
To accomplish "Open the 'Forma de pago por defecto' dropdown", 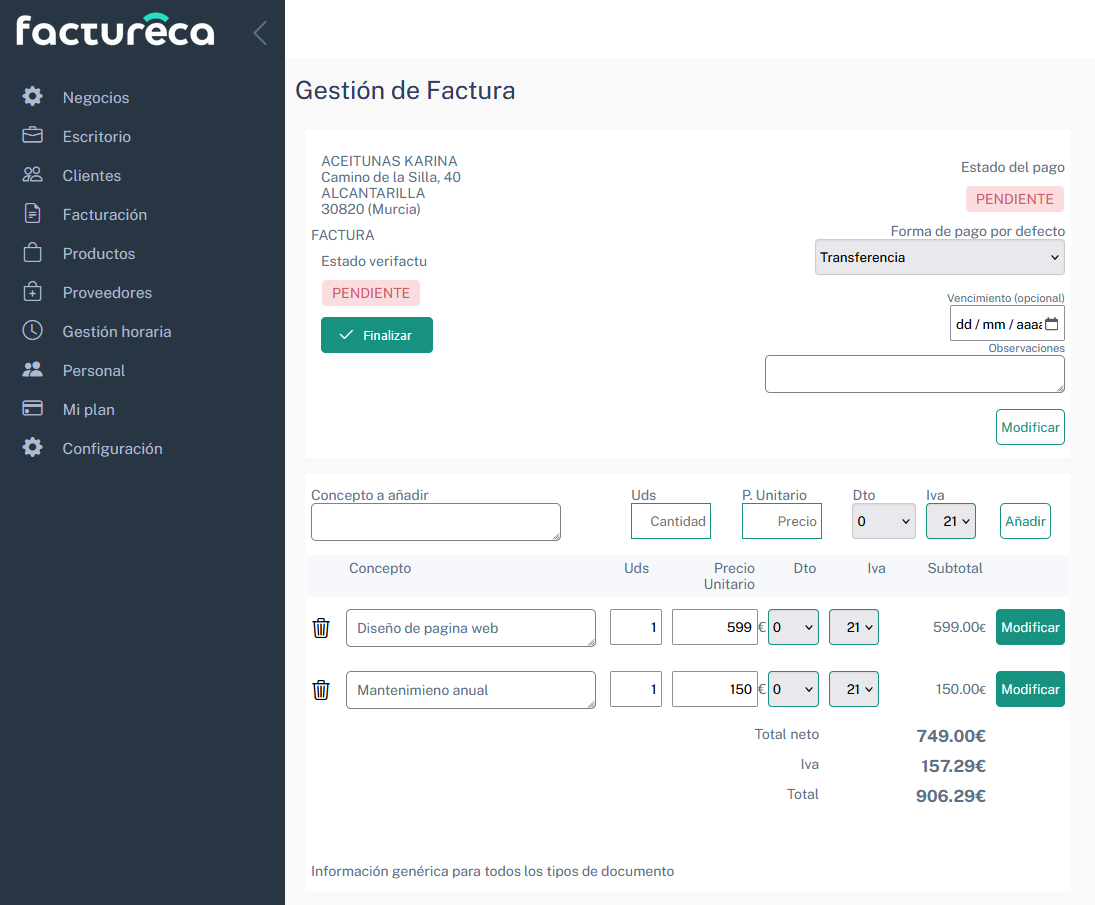I will 939,257.
